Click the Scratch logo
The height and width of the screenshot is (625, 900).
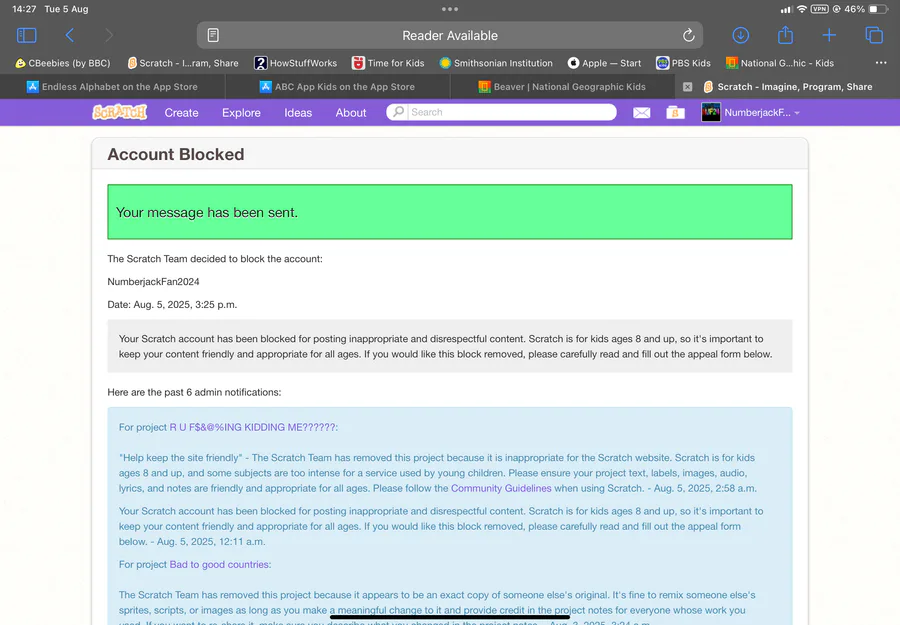pyautogui.click(x=119, y=112)
